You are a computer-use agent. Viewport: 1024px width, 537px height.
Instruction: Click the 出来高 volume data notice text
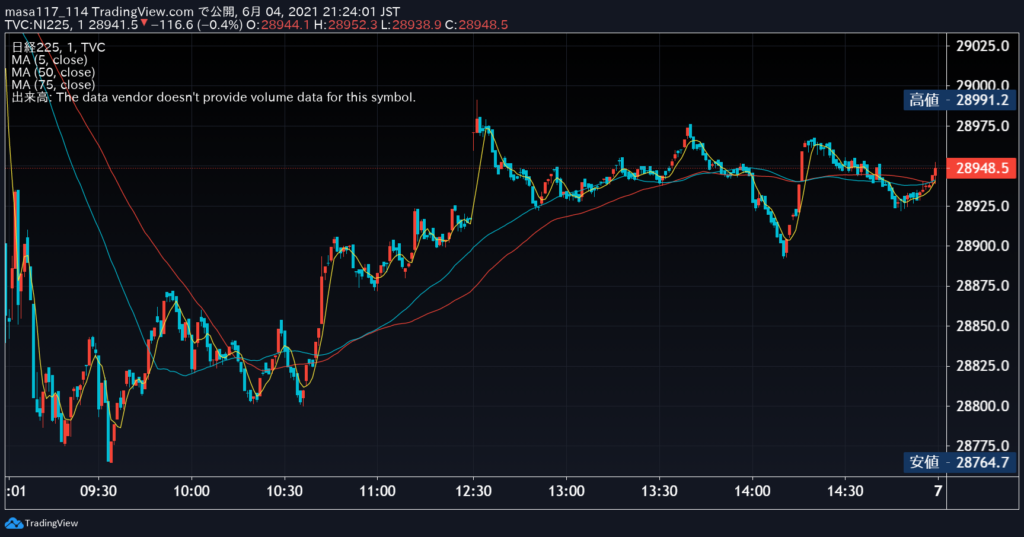coord(214,97)
